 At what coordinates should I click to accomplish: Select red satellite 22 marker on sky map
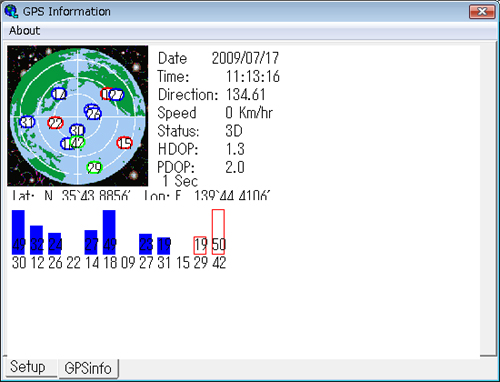55,123
